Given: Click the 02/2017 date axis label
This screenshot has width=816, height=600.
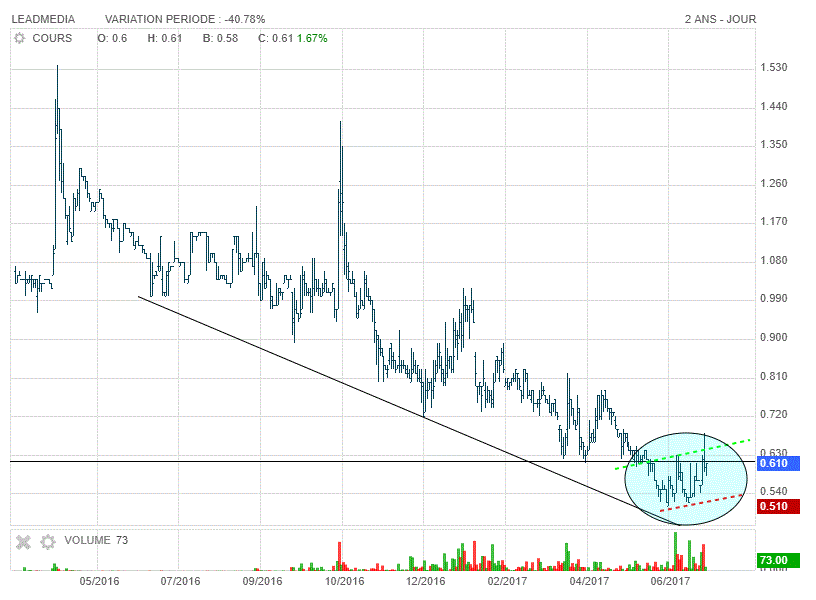Looking at the screenshot, I should [x=507, y=581].
